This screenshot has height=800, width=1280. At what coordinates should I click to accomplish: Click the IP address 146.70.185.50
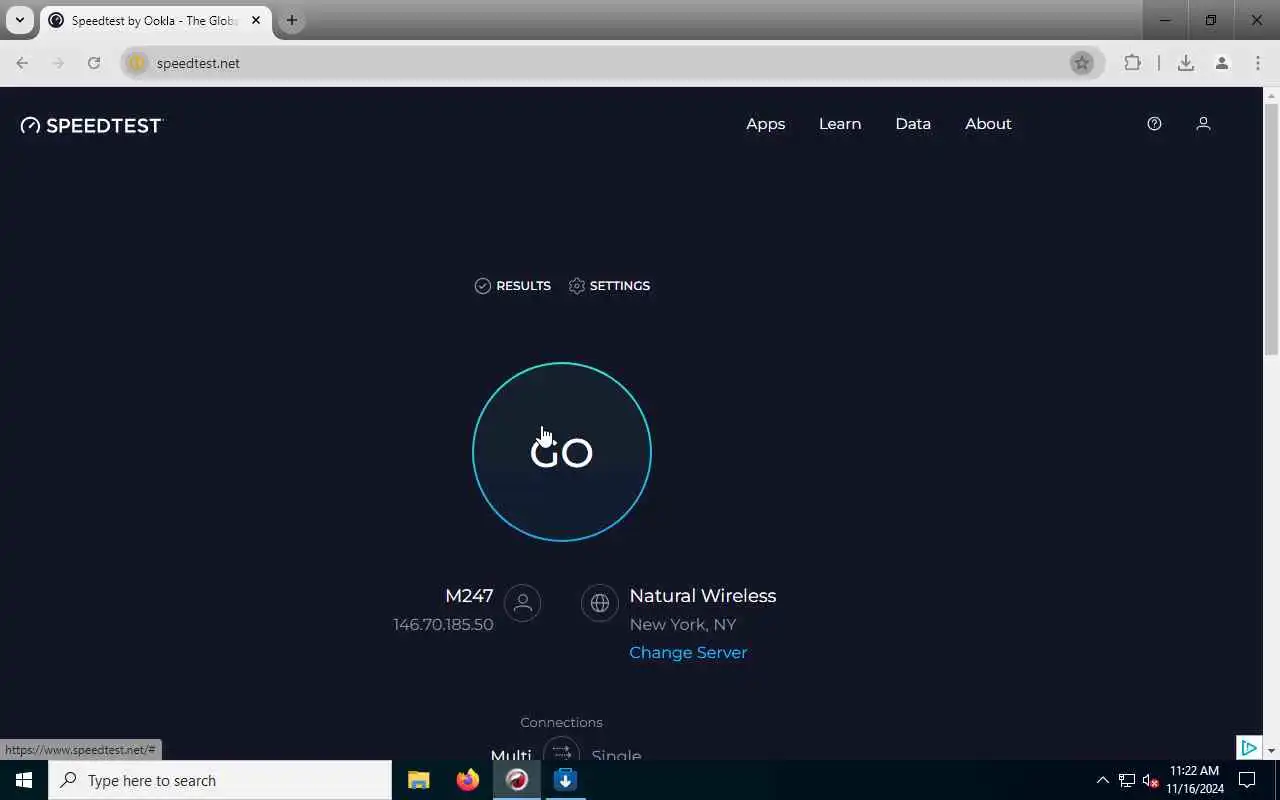click(x=443, y=624)
